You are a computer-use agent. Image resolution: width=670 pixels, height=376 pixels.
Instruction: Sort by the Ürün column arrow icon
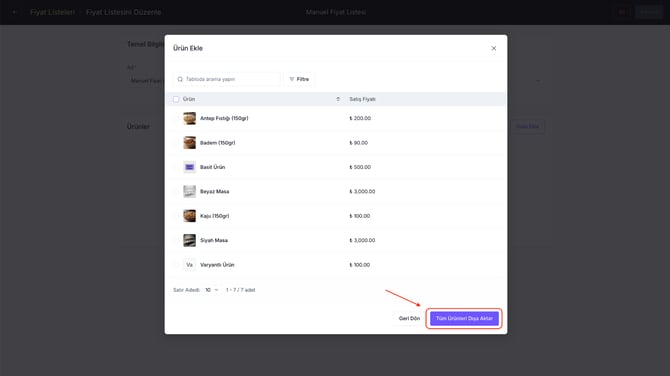[338, 99]
